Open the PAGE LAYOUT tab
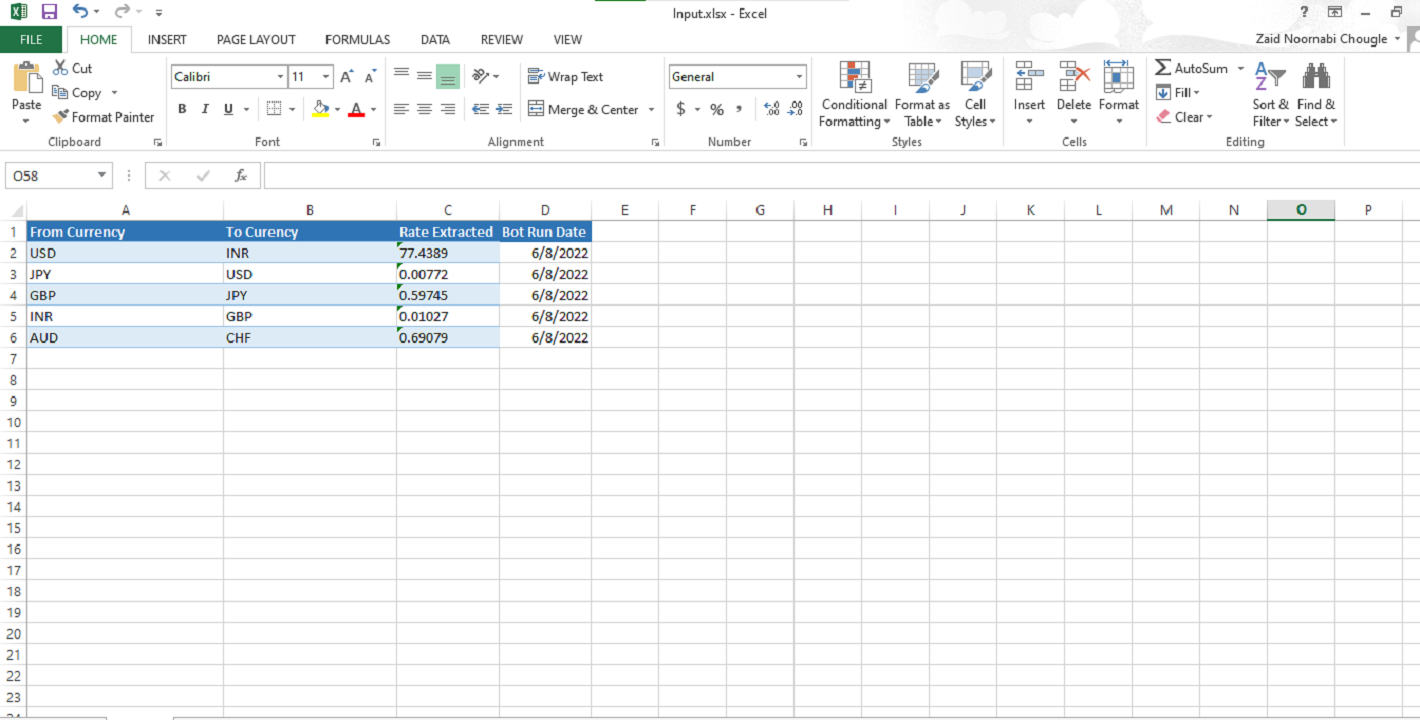Viewport: 1420px width, 720px height. tap(256, 40)
